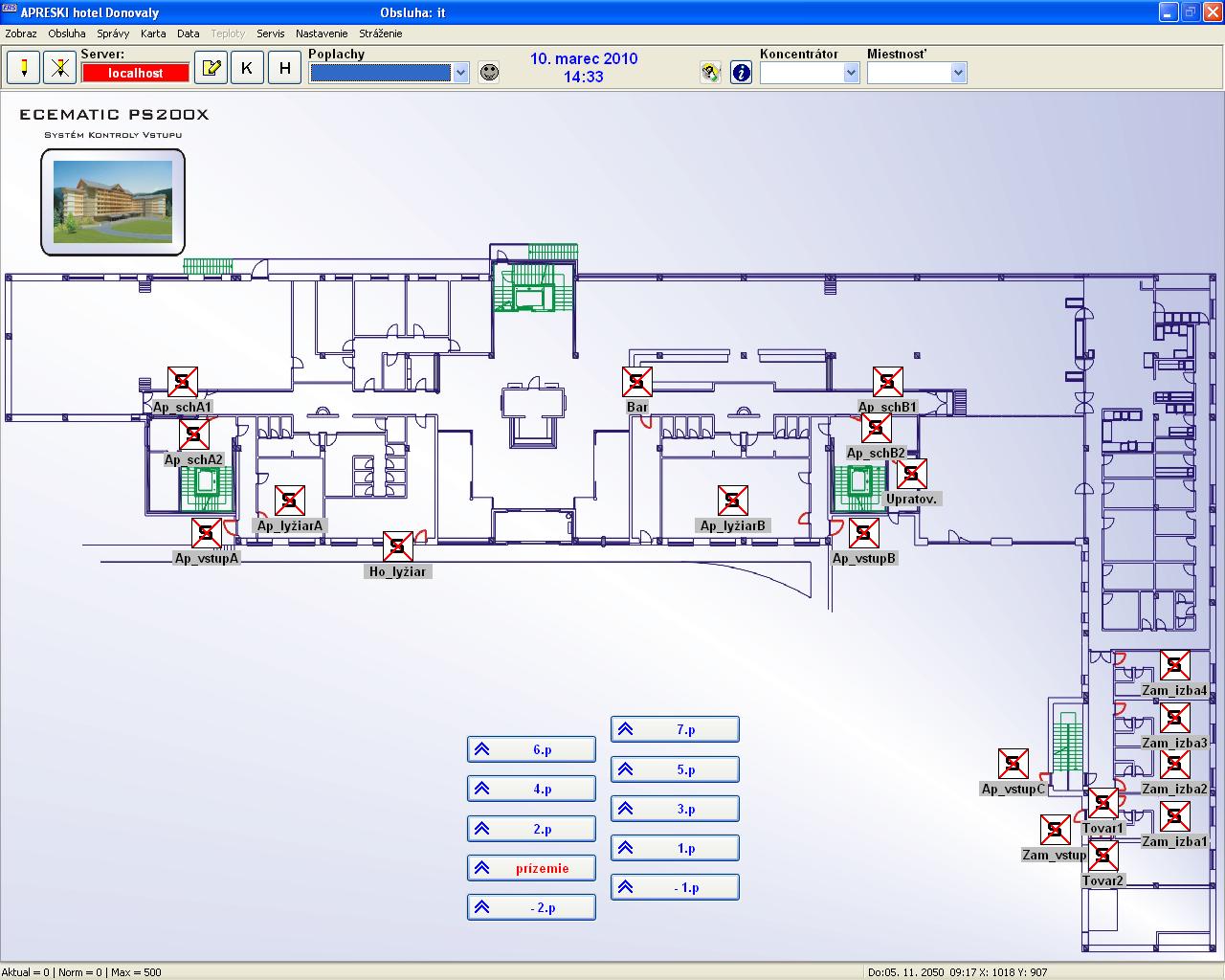Viewport: 1225px width, 980px height.
Task: Select the Ap_schB2 reader icon
Action: (877, 428)
